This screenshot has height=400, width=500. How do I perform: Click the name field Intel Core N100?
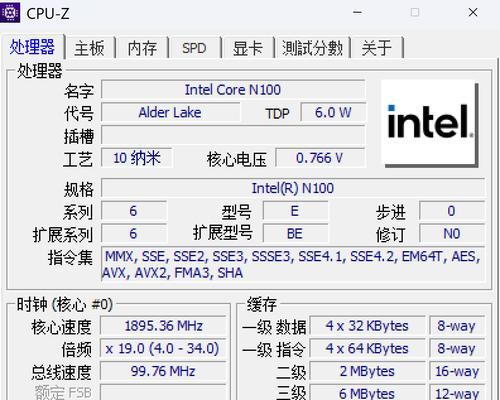pyautogui.click(x=233, y=90)
